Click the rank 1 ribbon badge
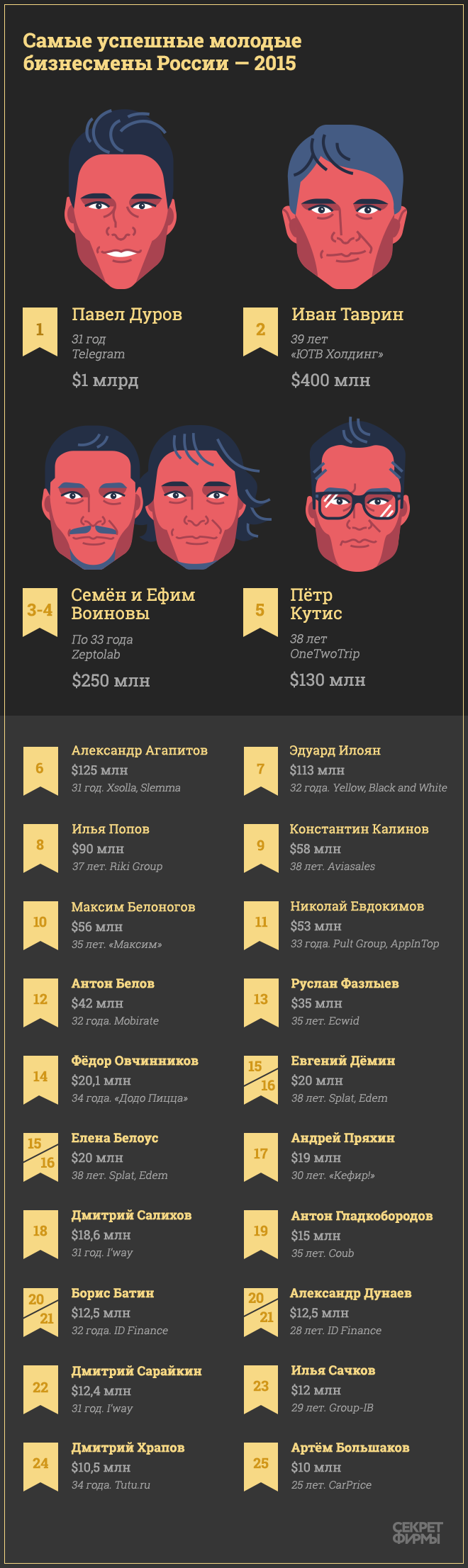The height and width of the screenshot is (1568, 468). (x=40, y=332)
